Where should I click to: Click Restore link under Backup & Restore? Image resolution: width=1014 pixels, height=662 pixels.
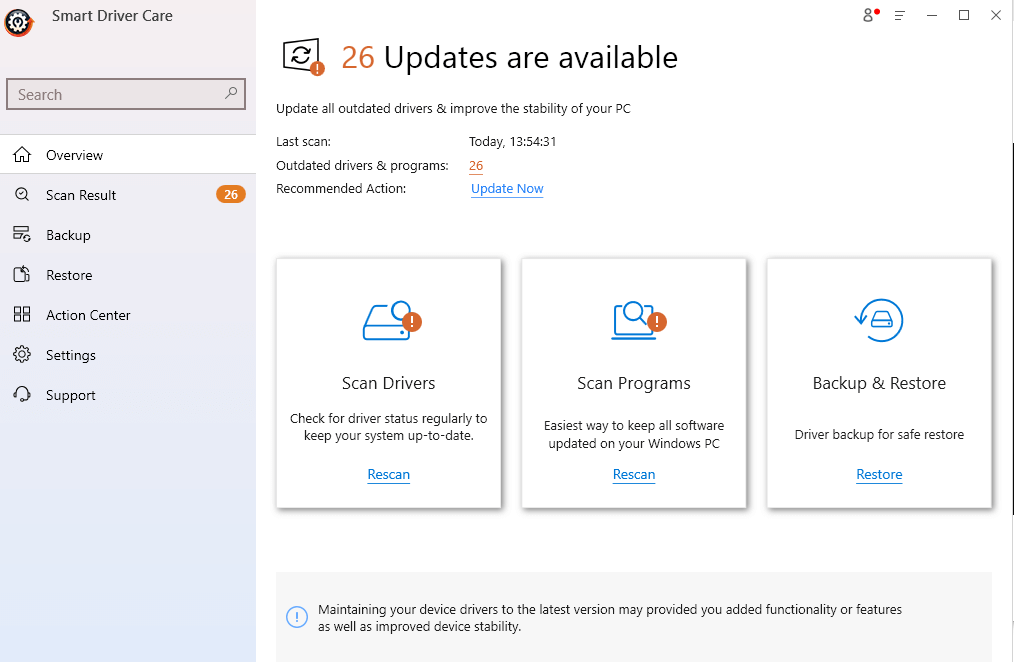pos(879,475)
